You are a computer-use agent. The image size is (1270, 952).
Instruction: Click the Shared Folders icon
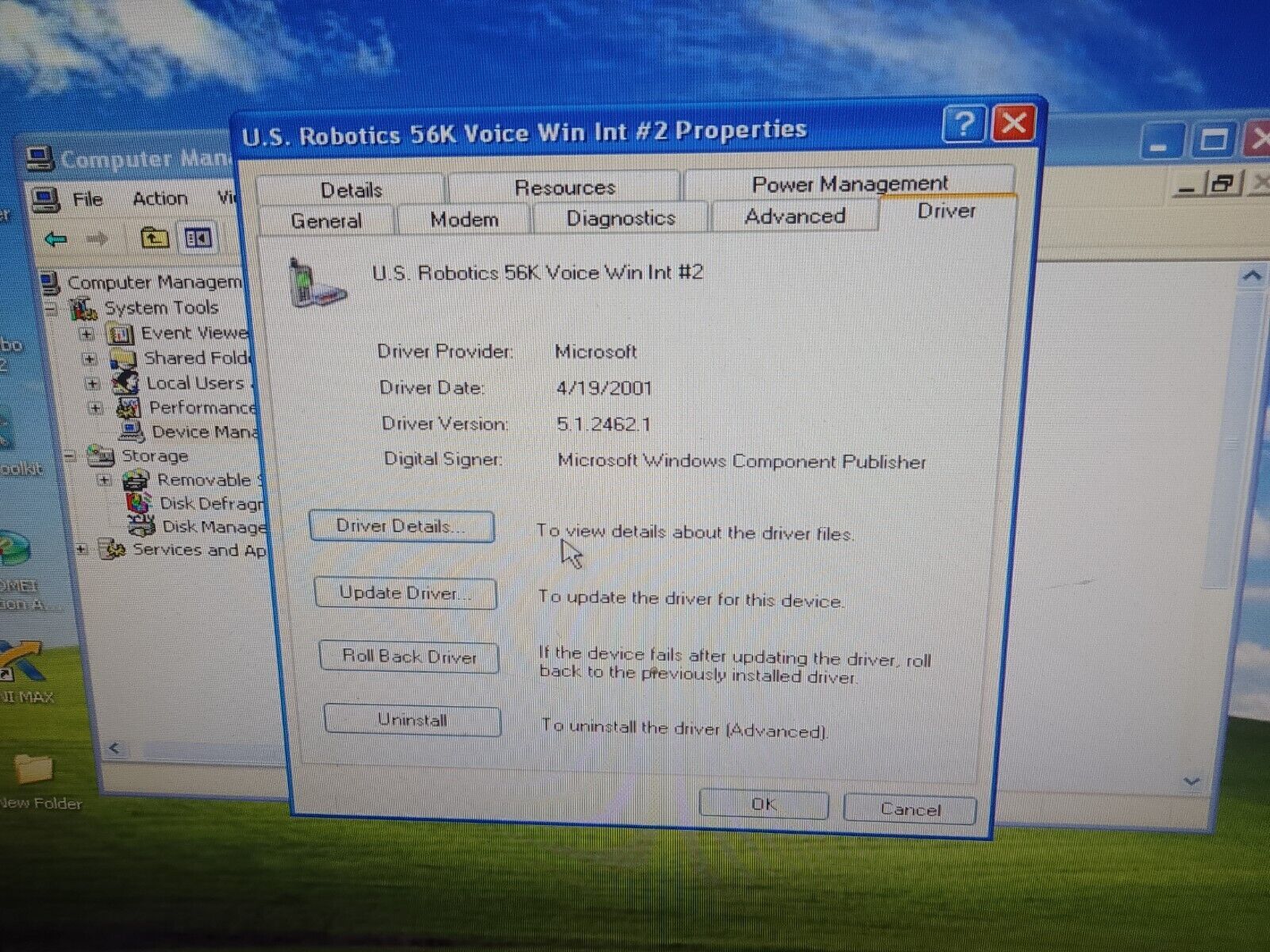click(123, 359)
